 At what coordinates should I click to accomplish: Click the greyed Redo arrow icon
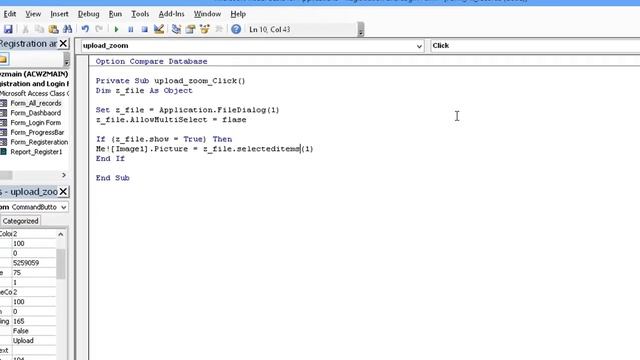point(99,29)
